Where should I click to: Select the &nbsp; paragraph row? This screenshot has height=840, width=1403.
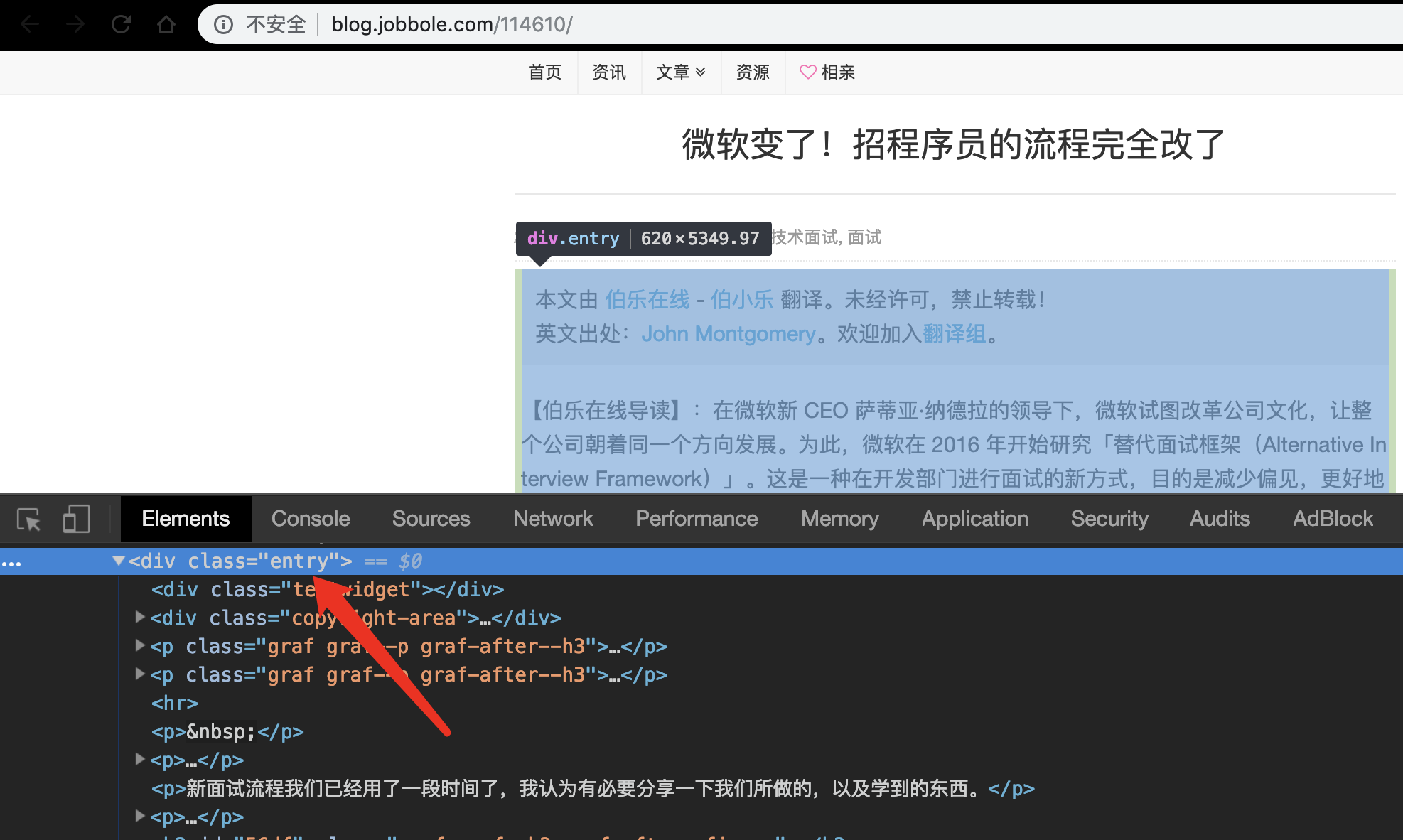point(227,731)
